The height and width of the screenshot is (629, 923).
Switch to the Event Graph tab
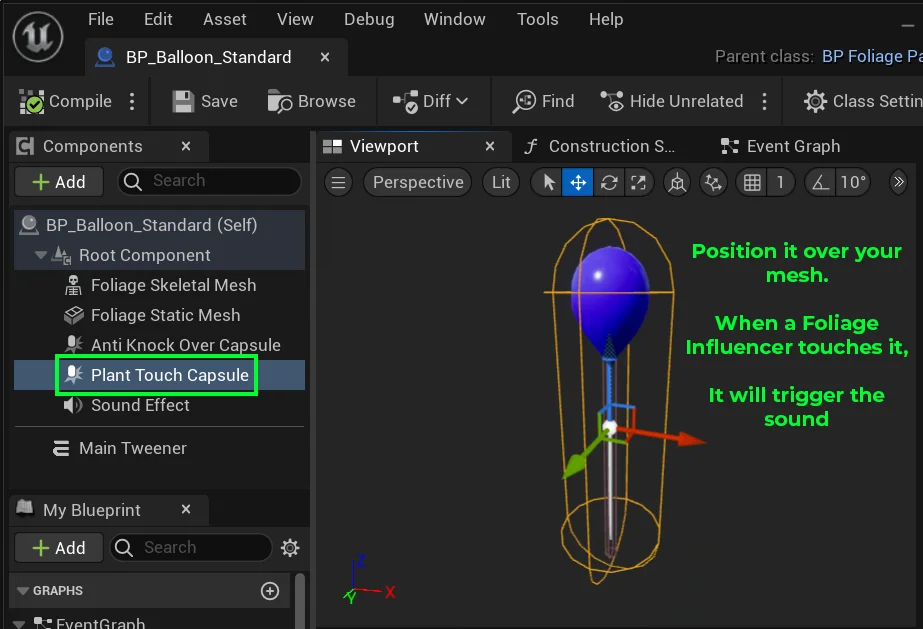781,146
